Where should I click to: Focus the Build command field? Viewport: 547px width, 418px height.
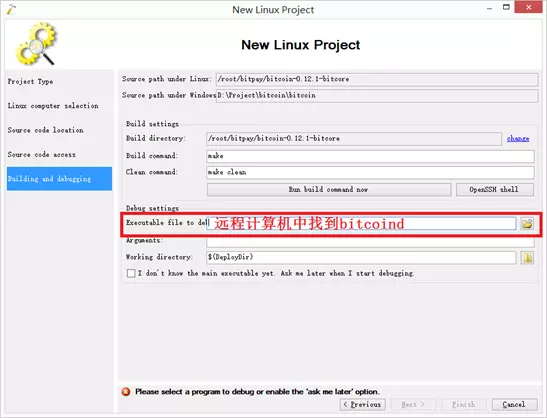click(370, 156)
